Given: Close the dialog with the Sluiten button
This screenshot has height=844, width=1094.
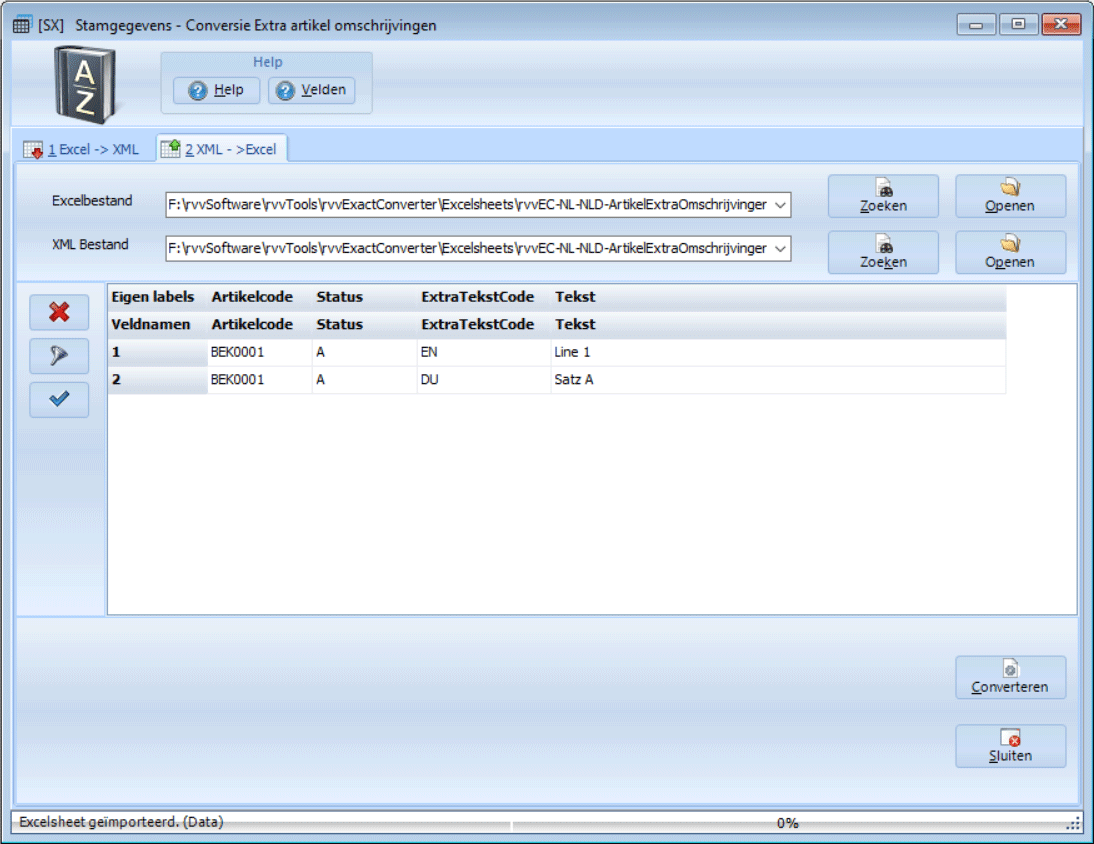Looking at the screenshot, I should 1010,746.
